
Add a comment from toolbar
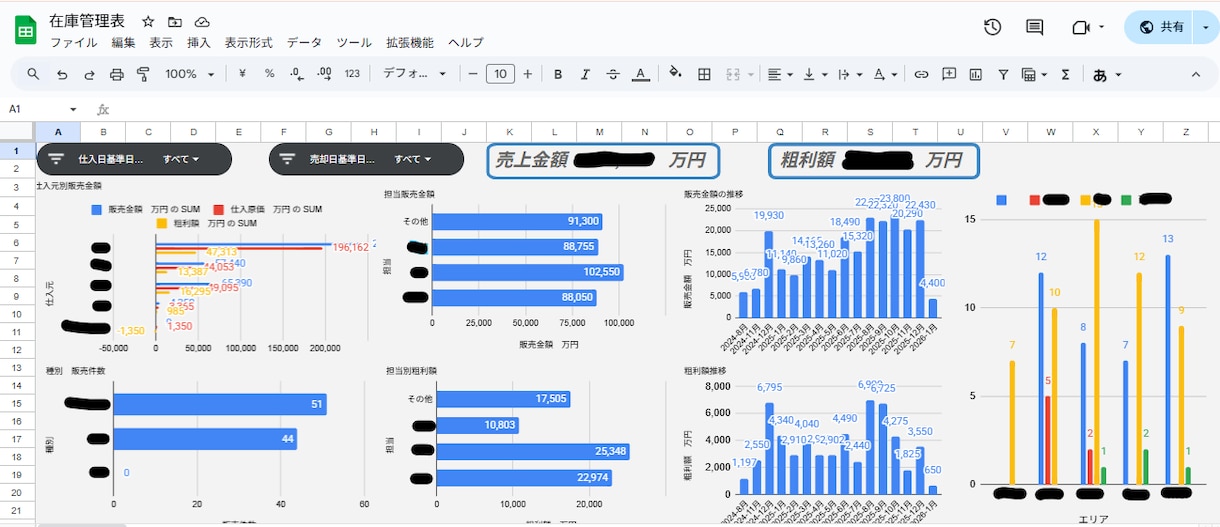[949, 74]
